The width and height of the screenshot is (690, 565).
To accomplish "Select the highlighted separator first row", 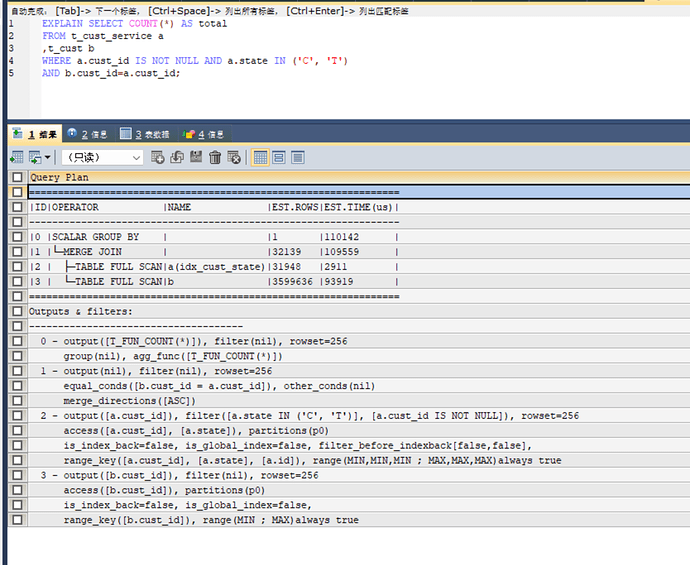I will click(x=359, y=192).
